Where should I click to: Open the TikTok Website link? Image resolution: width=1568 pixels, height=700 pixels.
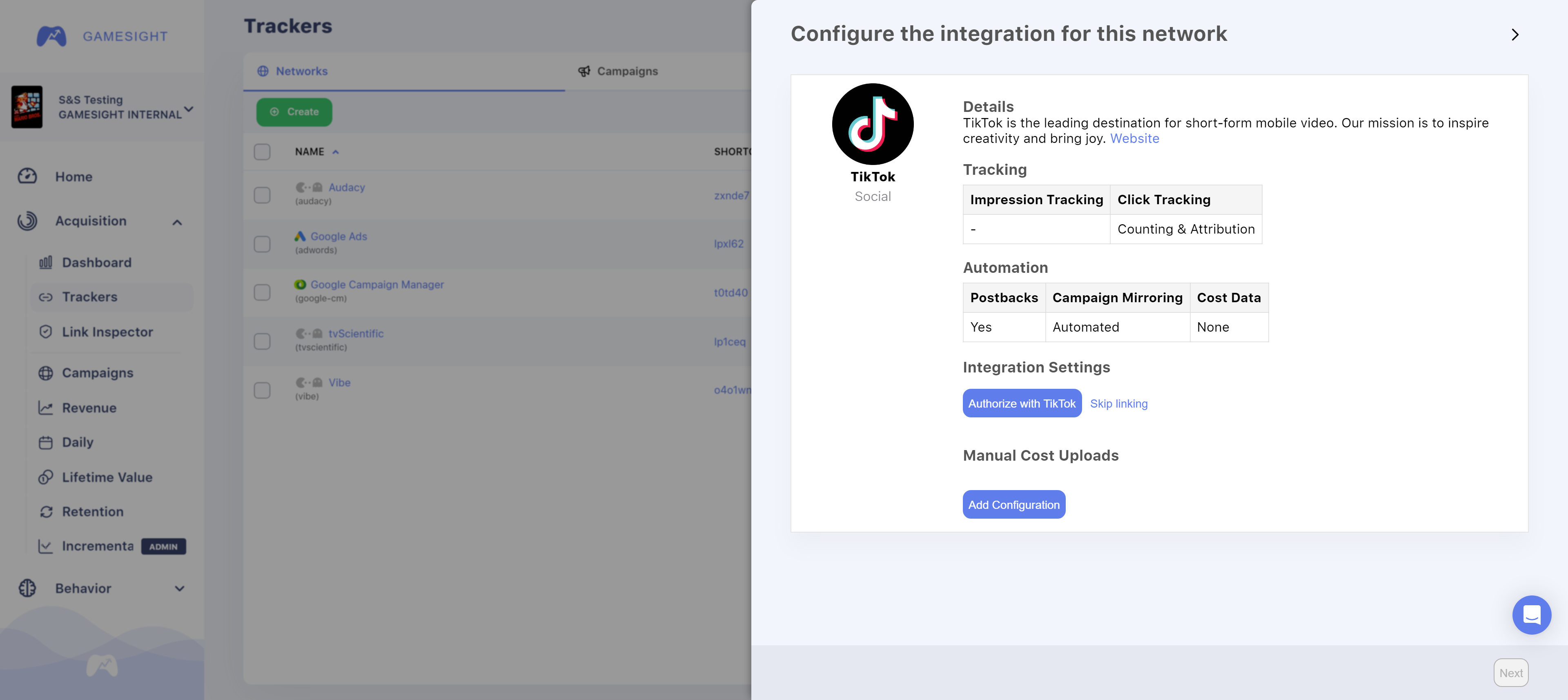click(1134, 139)
